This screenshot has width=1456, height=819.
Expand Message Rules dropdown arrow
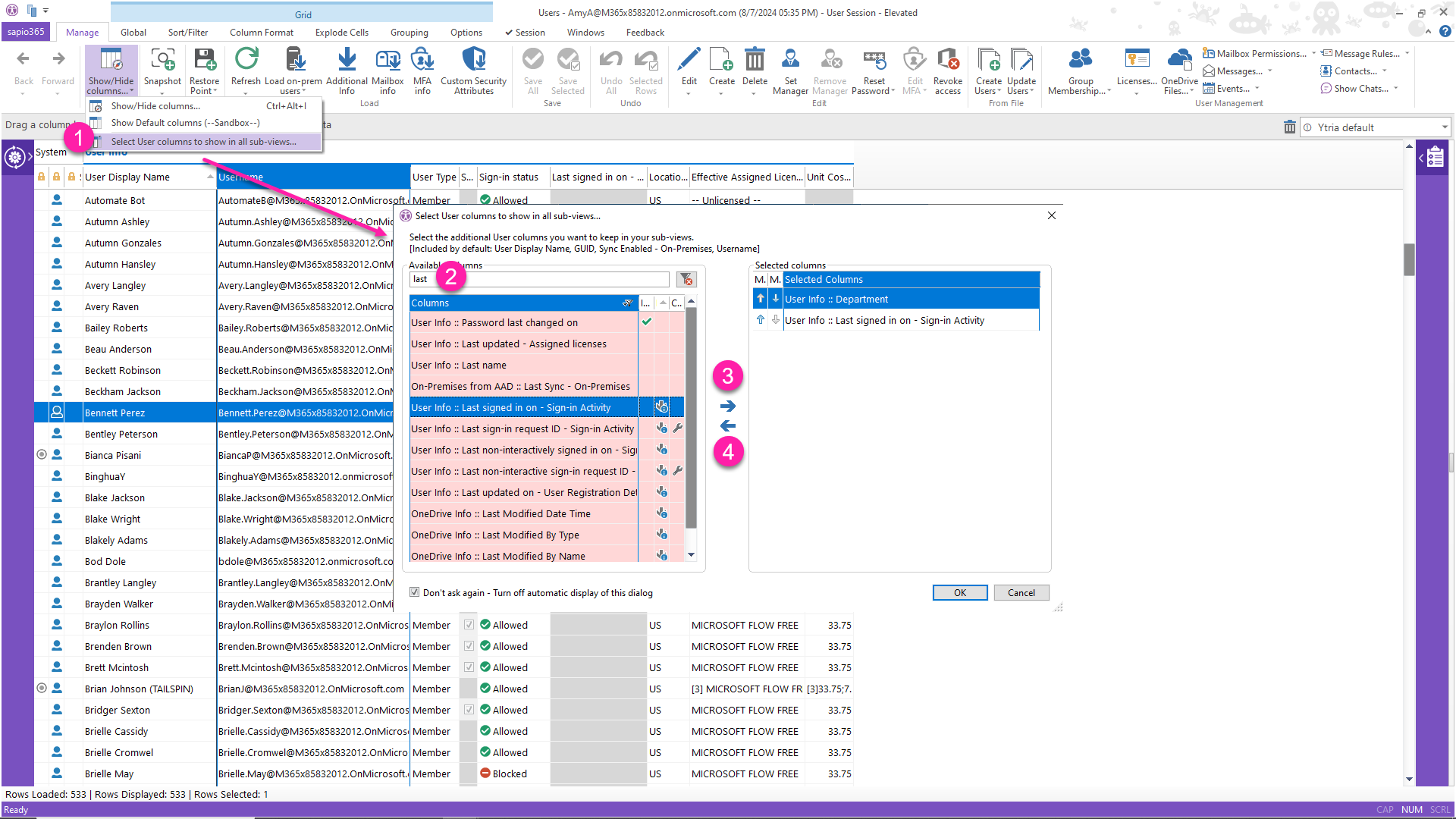[1407, 53]
